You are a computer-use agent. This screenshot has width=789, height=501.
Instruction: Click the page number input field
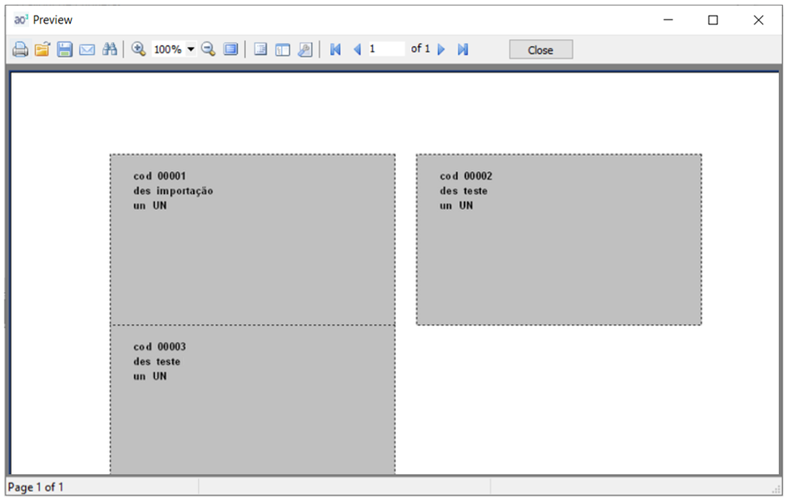click(385, 49)
